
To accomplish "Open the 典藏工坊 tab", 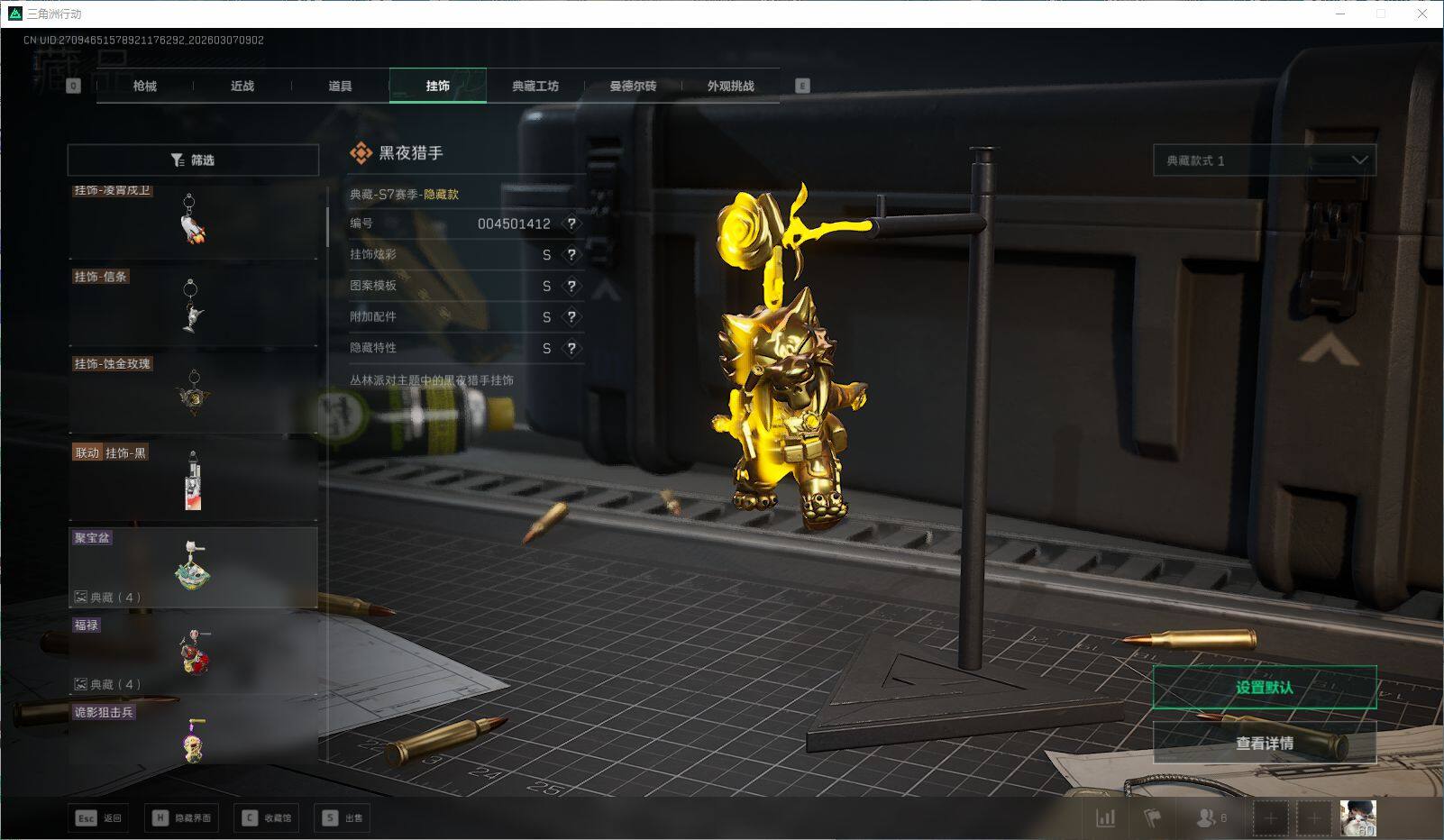I will [x=535, y=86].
